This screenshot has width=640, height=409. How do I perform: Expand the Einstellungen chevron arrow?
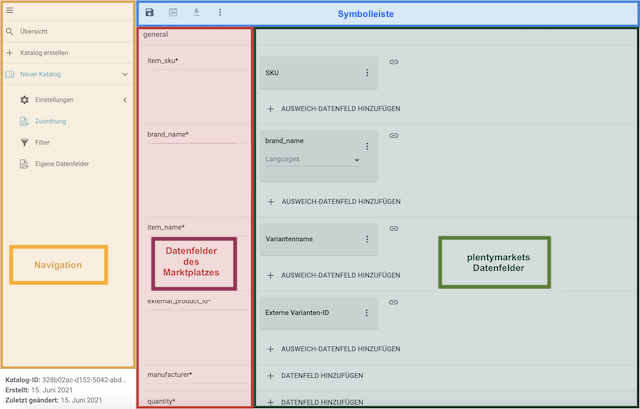[125, 100]
